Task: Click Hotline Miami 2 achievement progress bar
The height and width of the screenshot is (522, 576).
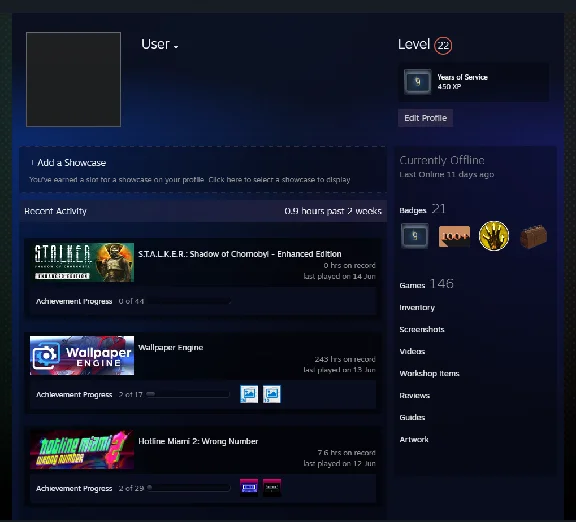Action: tap(188, 488)
